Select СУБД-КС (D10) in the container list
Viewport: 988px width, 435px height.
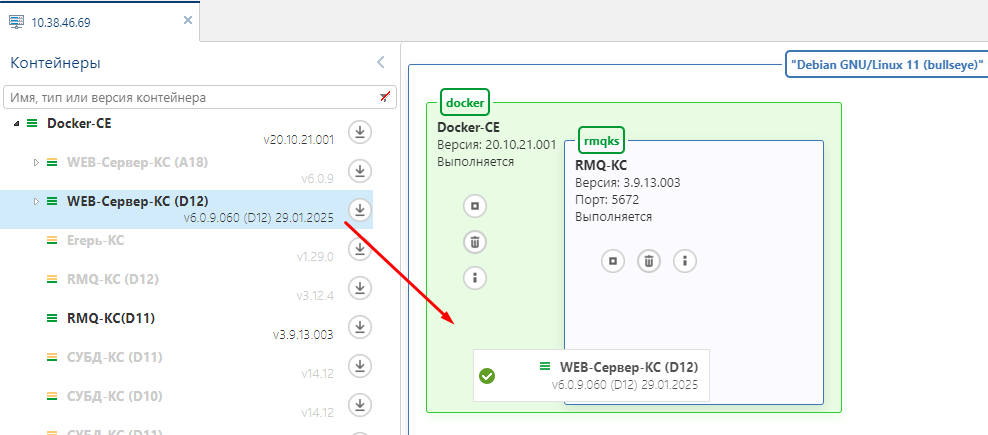tap(115, 397)
